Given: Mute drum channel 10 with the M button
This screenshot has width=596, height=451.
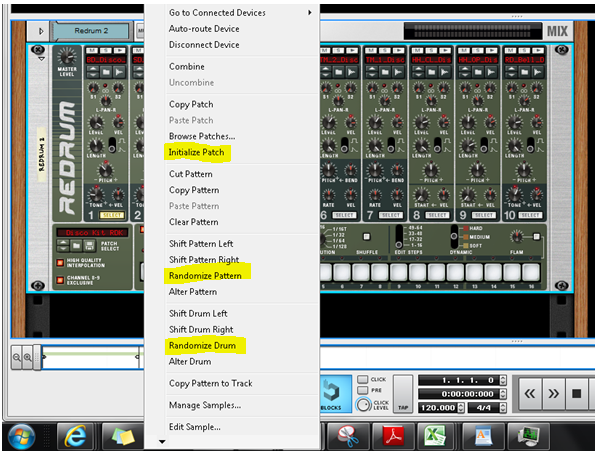Looking at the screenshot, I should coord(510,51).
